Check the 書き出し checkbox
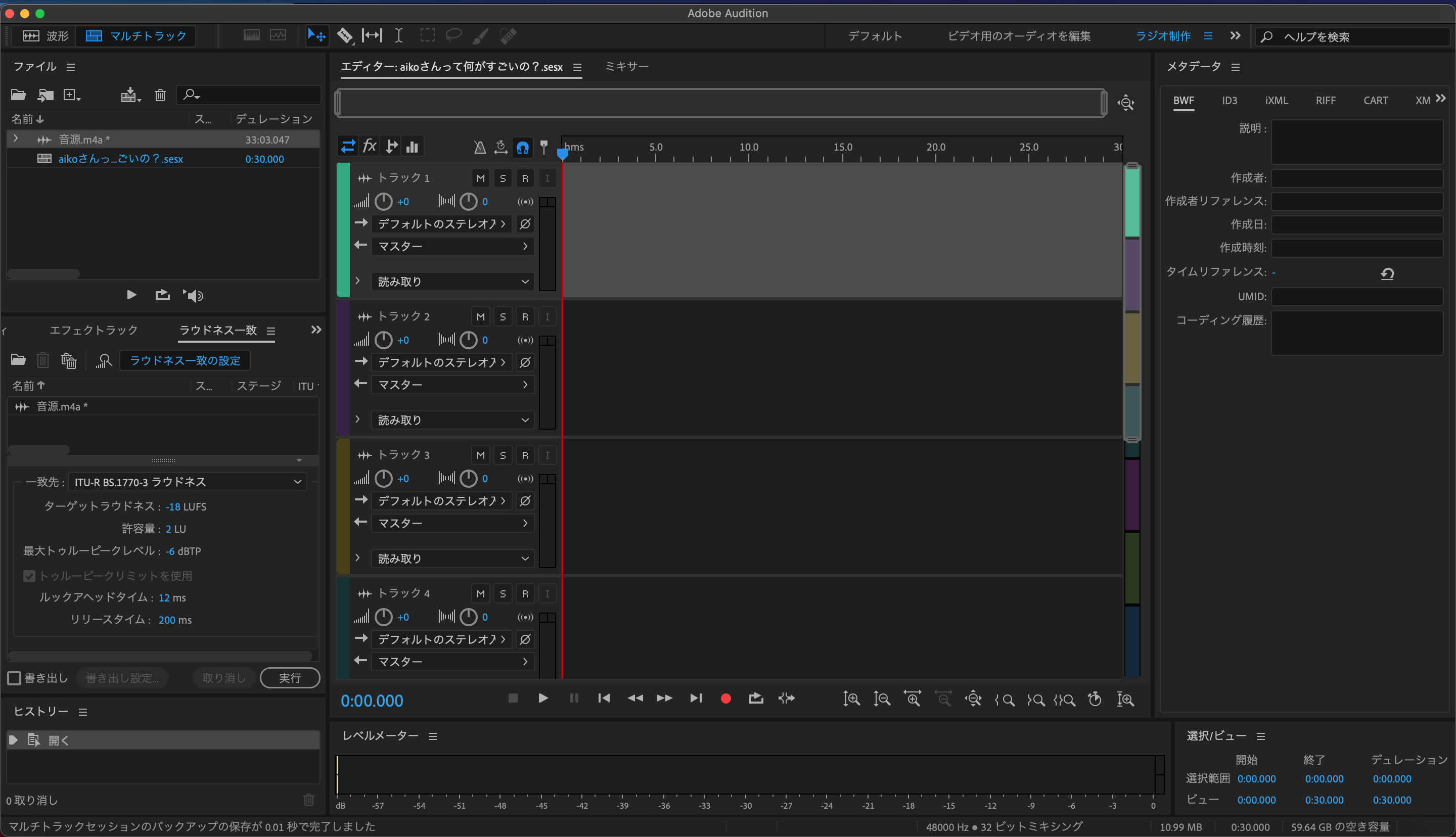Image resolution: width=1456 pixels, height=837 pixels. (14, 678)
